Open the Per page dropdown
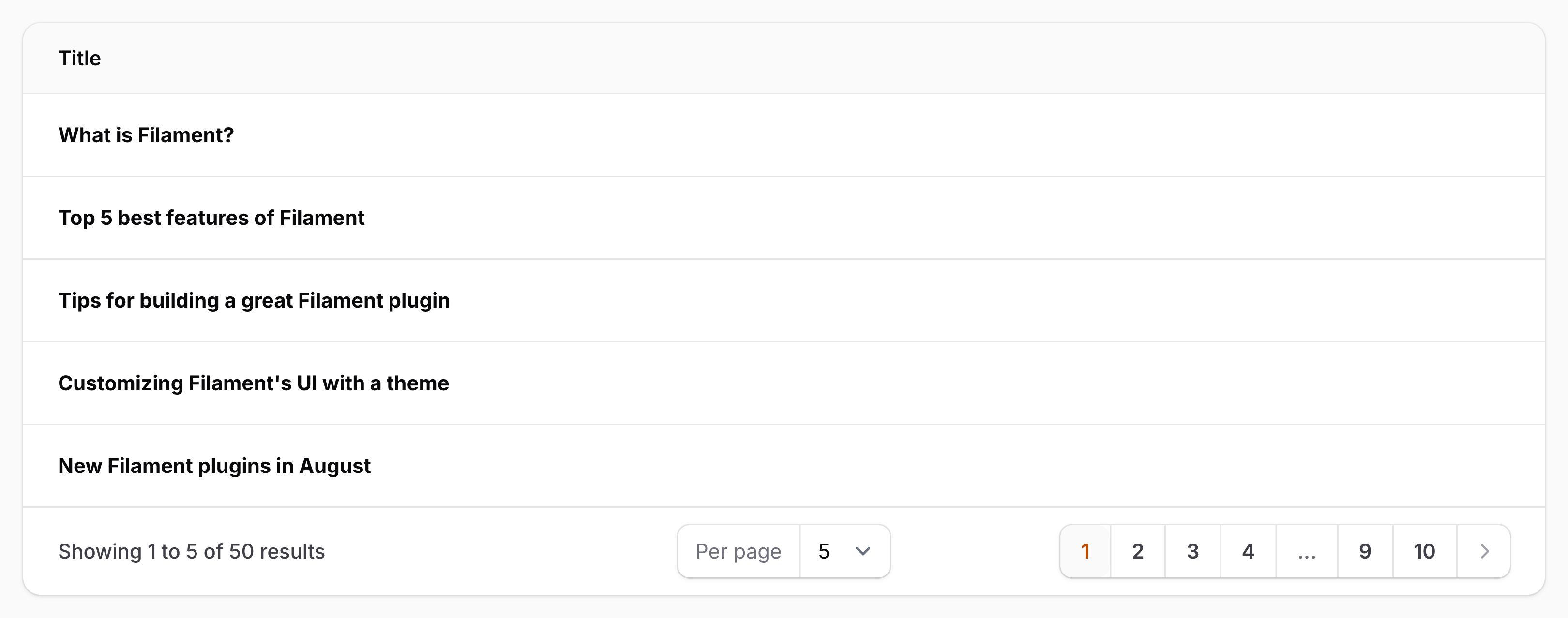Image resolution: width=1568 pixels, height=618 pixels. click(x=844, y=551)
